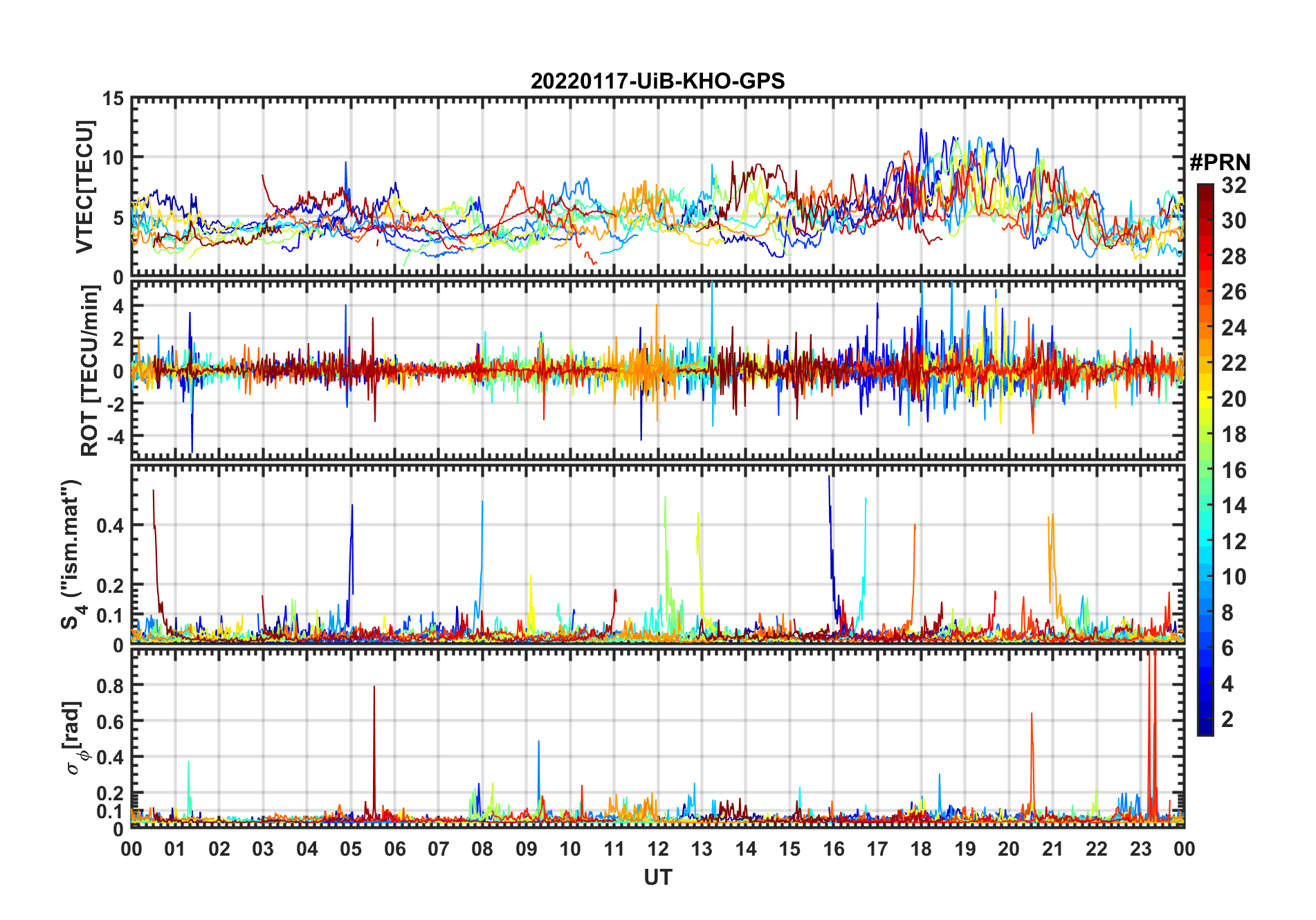Click colorbar tick label "32"
Viewport: 1316px width, 920px height.
click(x=1234, y=185)
